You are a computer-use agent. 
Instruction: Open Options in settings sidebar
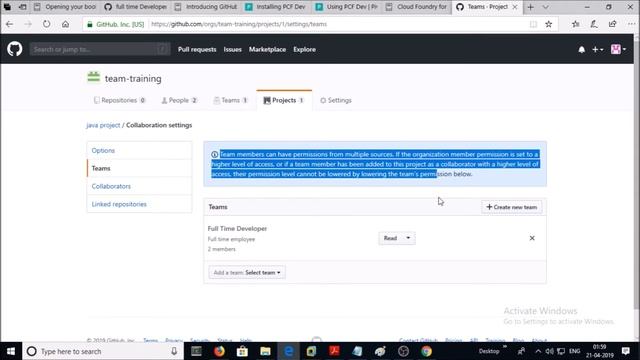click(x=139, y=150)
